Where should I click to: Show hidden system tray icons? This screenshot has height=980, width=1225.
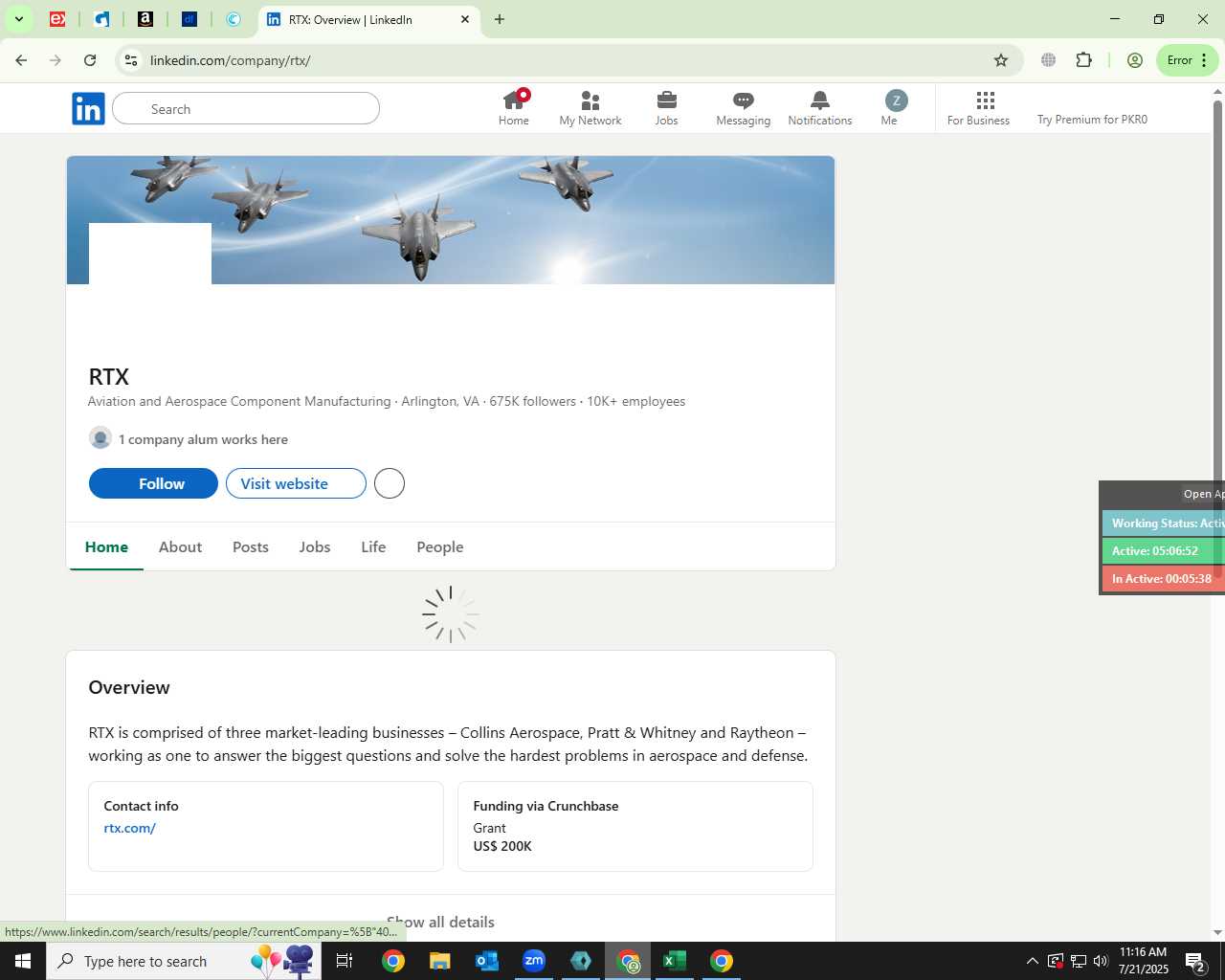point(1032,961)
